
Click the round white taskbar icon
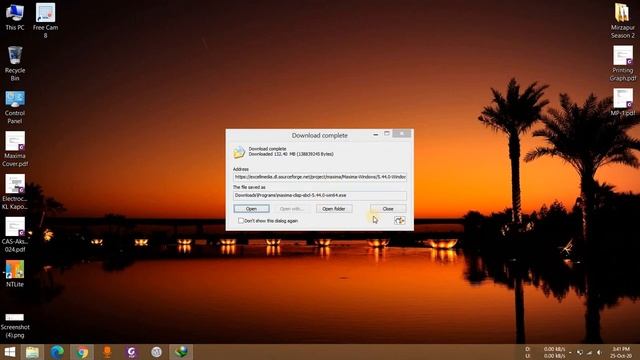pyautogui.click(x=156, y=352)
